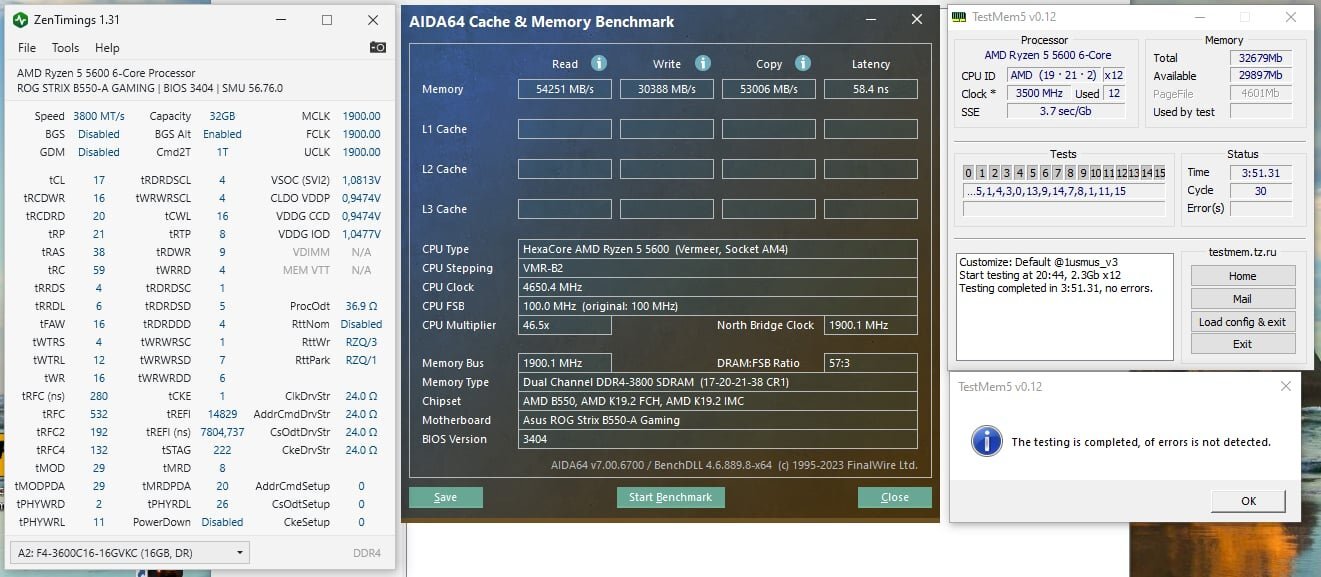The height and width of the screenshot is (577, 1321).
Task: Click the info icon next to Read
Action: click(599, 63)
